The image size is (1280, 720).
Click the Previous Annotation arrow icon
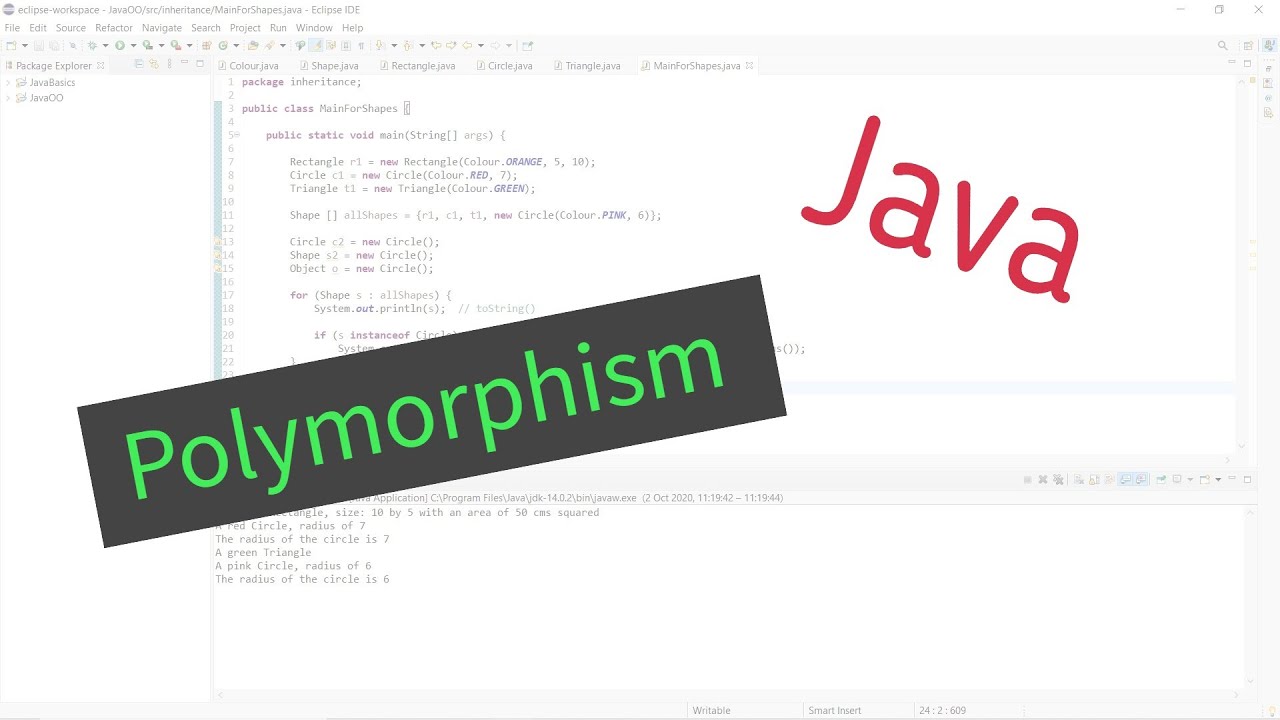pyautogui.click(x=406, y=45)
